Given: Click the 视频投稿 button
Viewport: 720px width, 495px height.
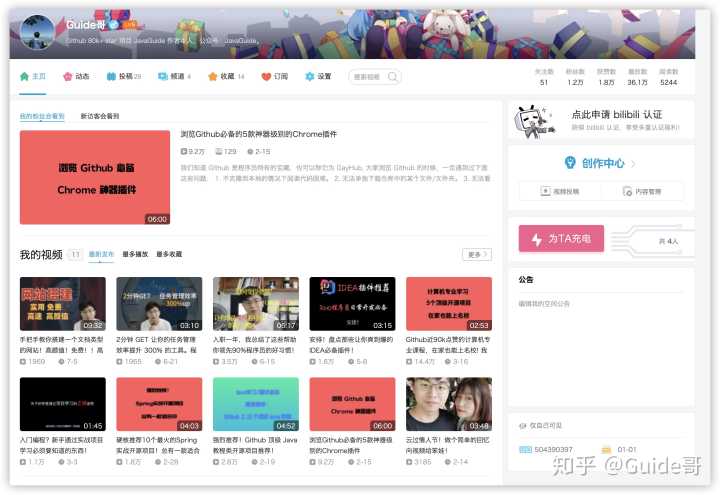Looking at the screenshot, I should tap(560, 191).
